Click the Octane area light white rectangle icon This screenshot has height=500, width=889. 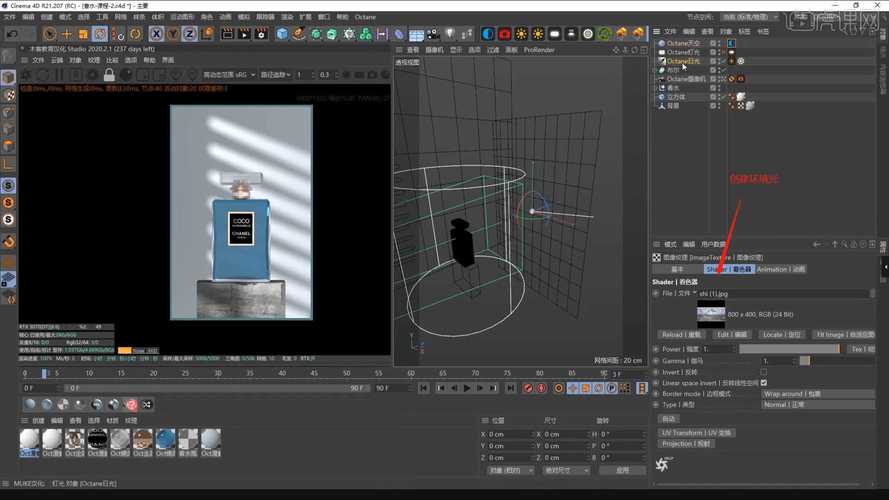[554, 35]
